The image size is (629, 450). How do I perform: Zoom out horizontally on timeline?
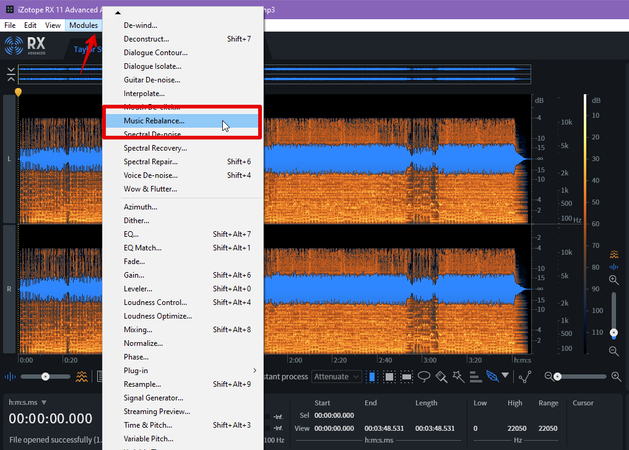point(548,376)
